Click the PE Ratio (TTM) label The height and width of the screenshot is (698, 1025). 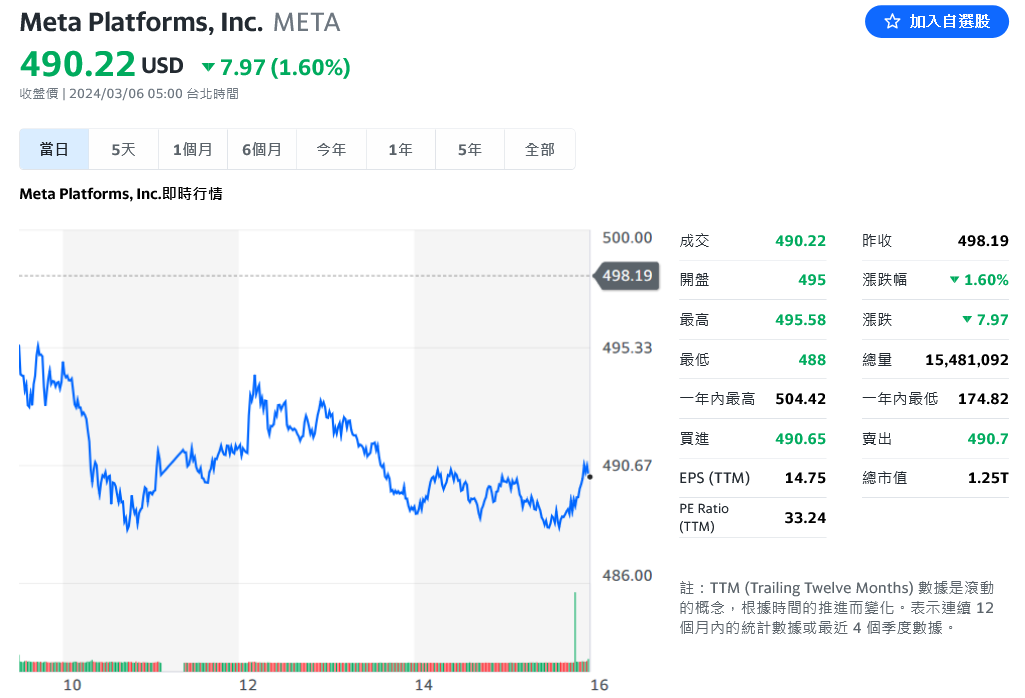[x=703, y=517]
